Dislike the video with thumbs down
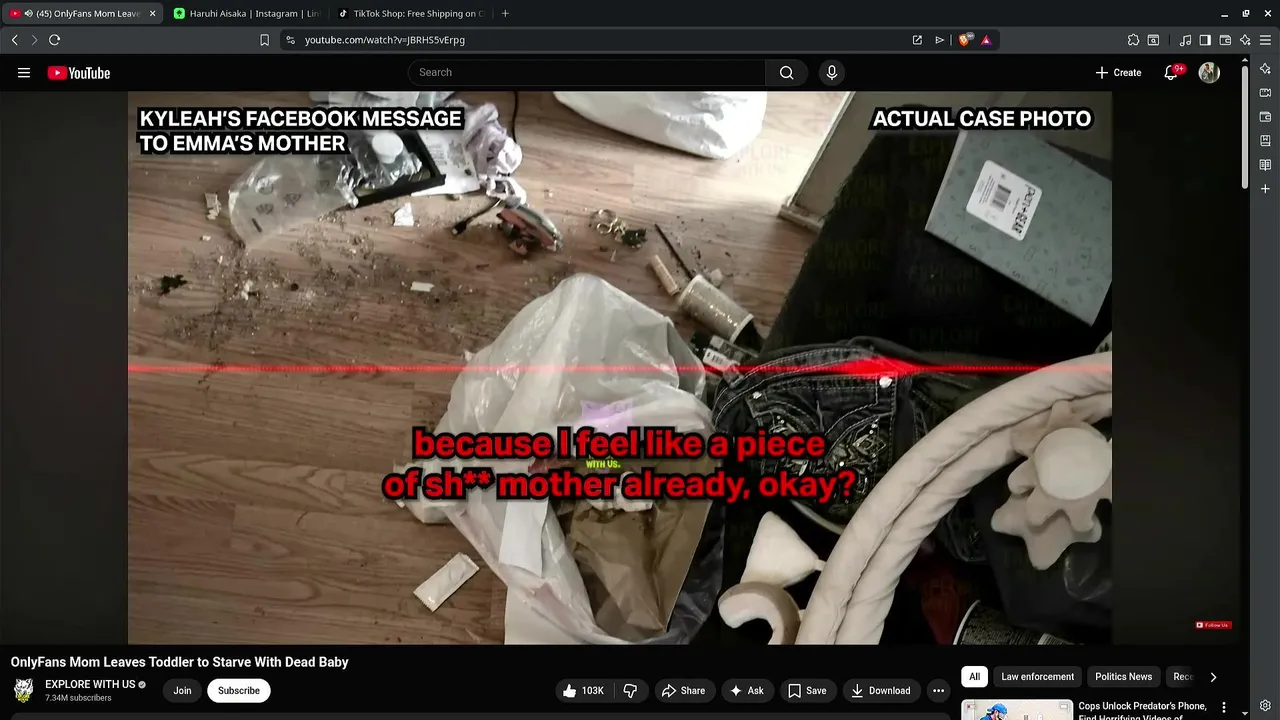 pyautogui.click(x=630, y=690)
